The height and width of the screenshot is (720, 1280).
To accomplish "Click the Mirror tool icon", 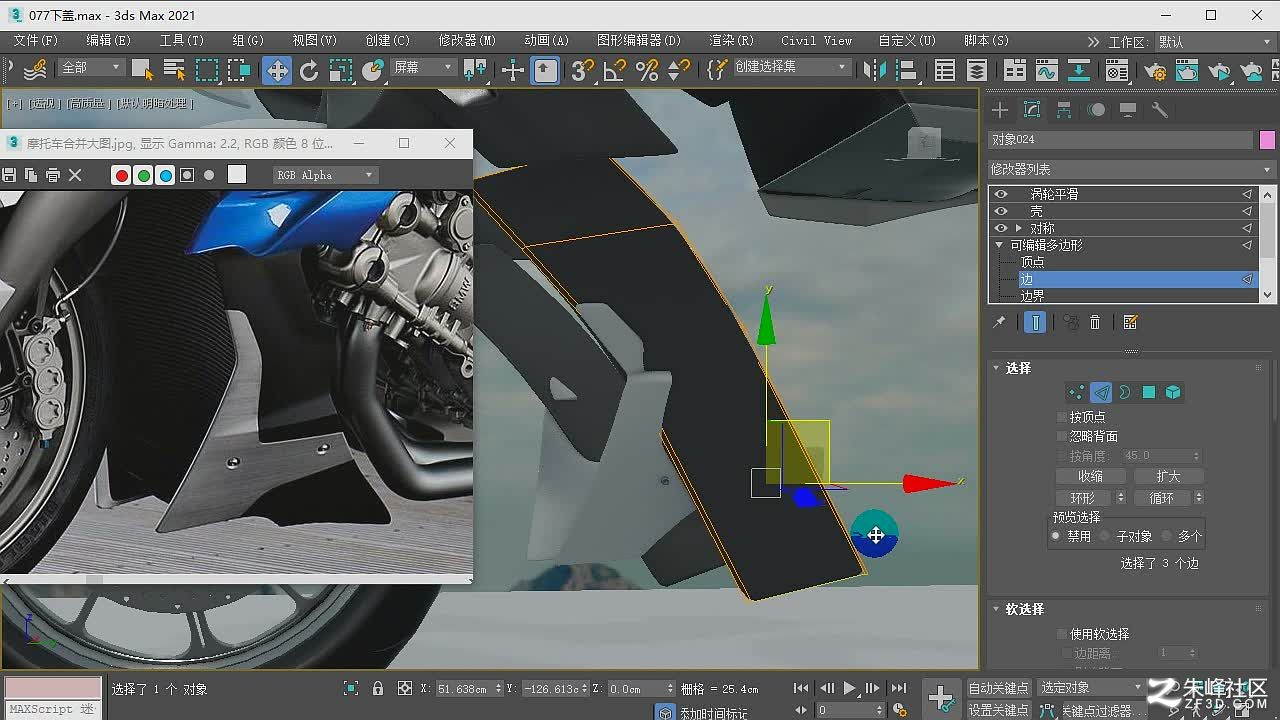I will click(x=875, y=69).
